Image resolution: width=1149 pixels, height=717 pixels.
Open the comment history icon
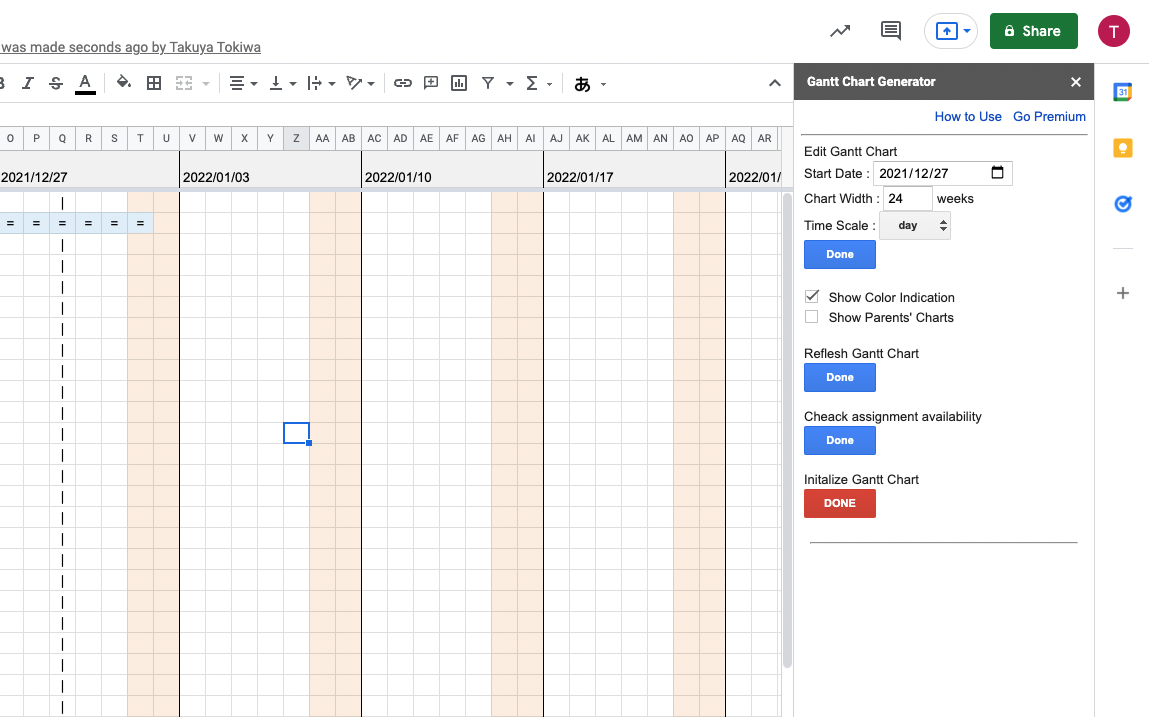[x=890, y=31]
